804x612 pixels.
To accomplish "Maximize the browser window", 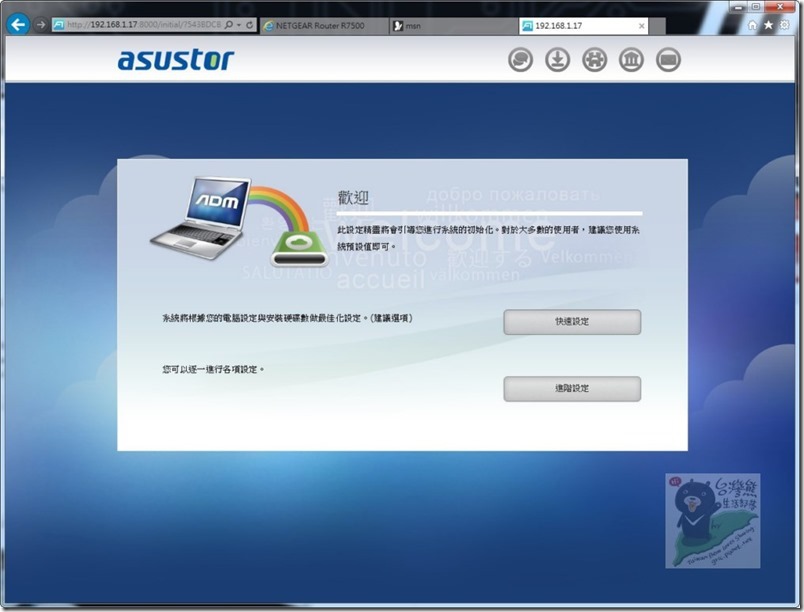I will 756,7.
